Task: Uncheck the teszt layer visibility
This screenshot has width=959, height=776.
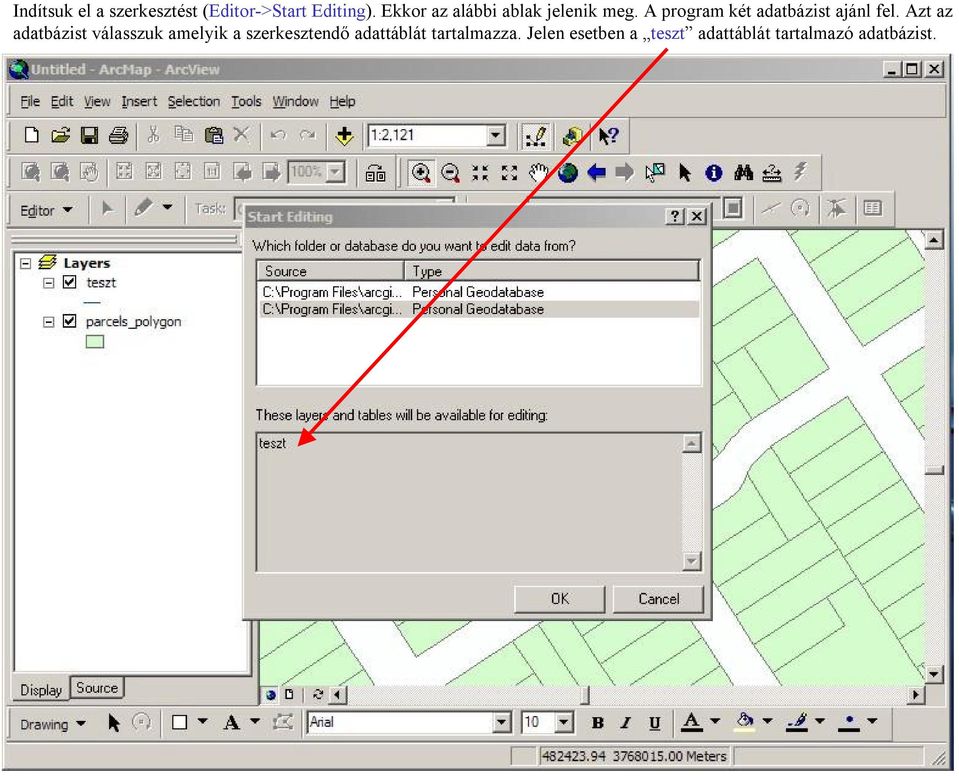Action: pos(70,282)
